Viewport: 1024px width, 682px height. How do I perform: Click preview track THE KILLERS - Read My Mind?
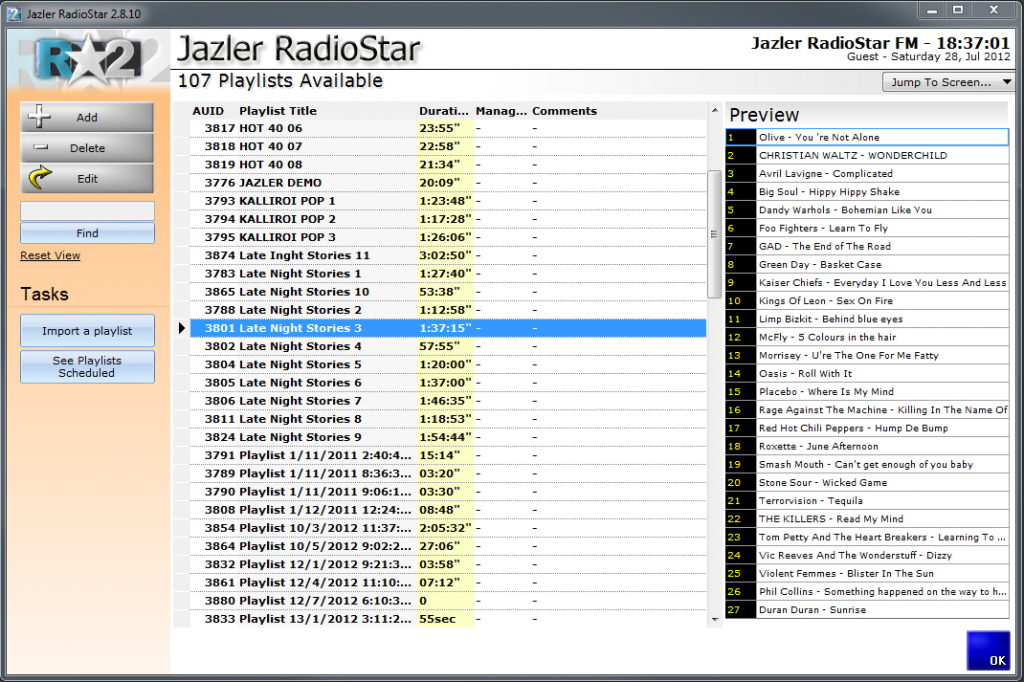tap(867, 519)
